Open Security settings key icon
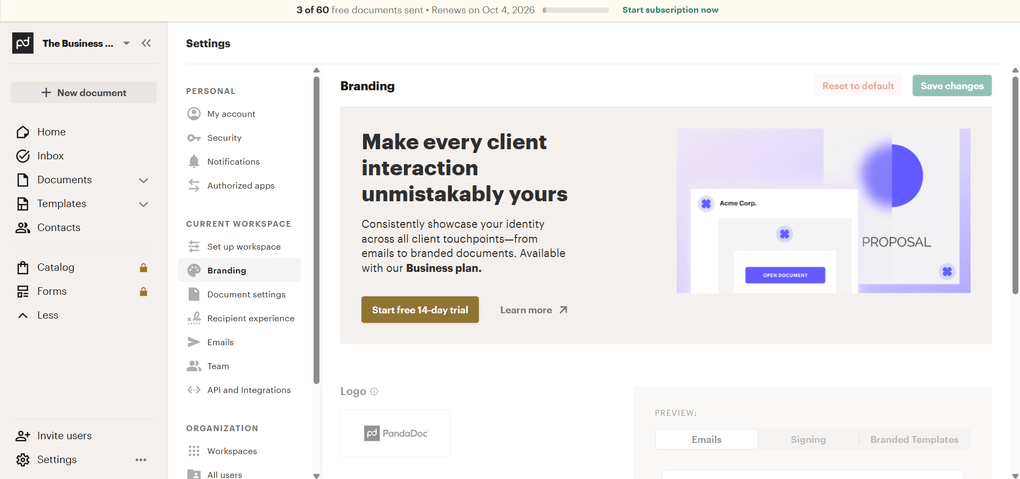The height and width of the screenshot is (479, 1020). [x=194, y=138]
